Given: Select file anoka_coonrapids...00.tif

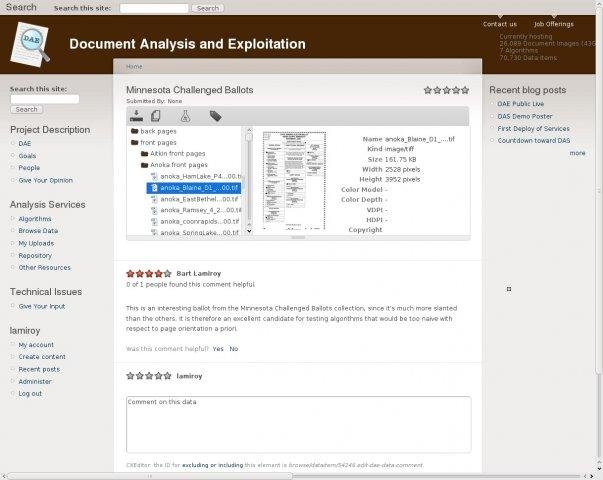Looking at the screenshot, I should [x=200, y=222].
